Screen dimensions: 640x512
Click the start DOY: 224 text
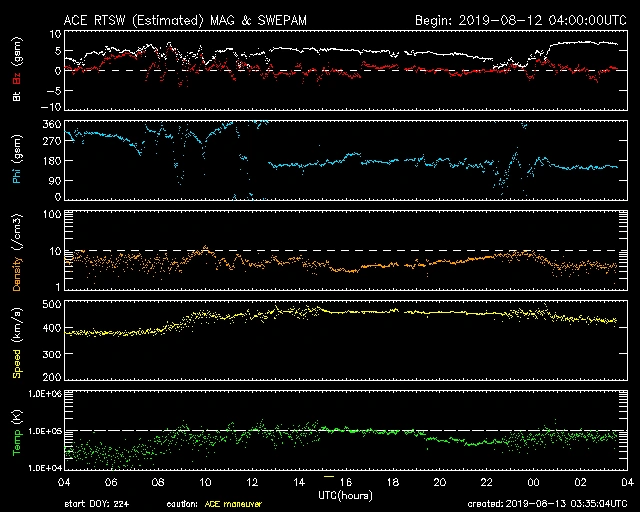97,504
